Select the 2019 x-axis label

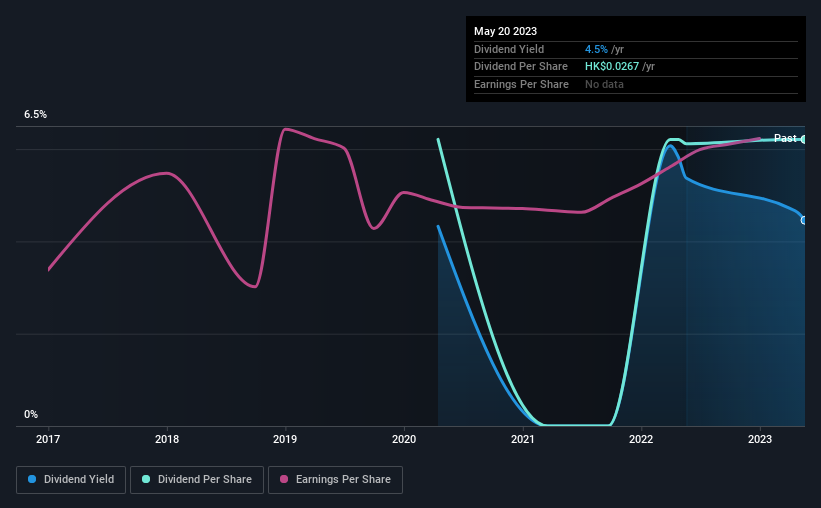pyautogui.click(x=285, y=439)
